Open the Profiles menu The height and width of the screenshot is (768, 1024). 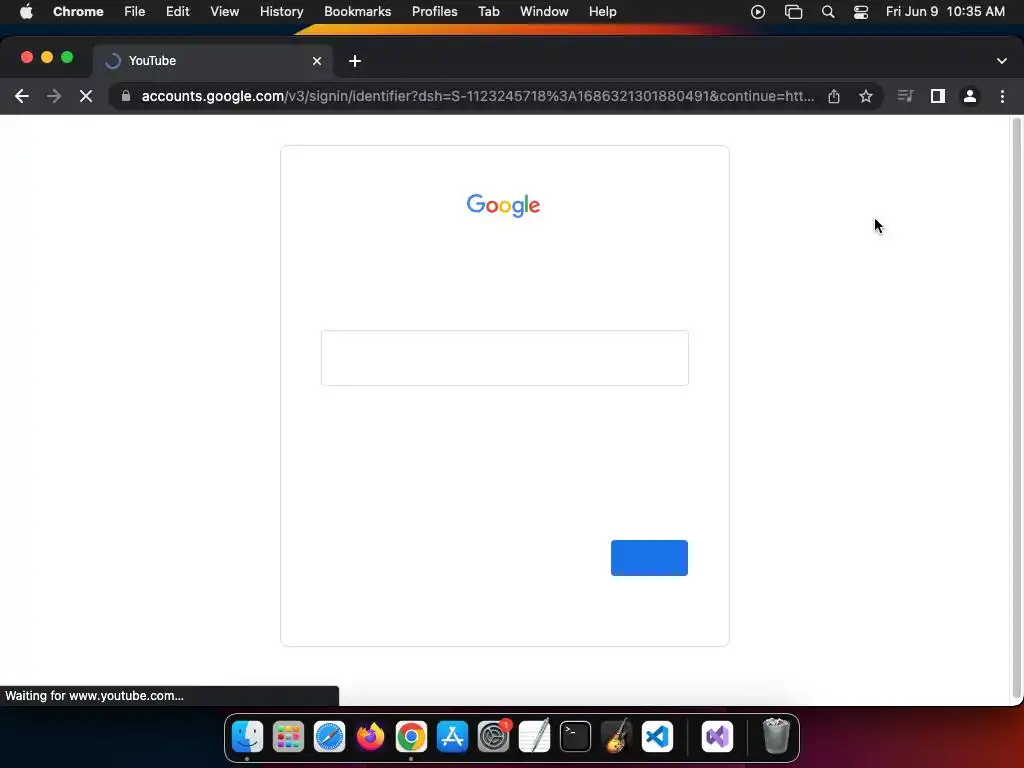click(434, 12)
